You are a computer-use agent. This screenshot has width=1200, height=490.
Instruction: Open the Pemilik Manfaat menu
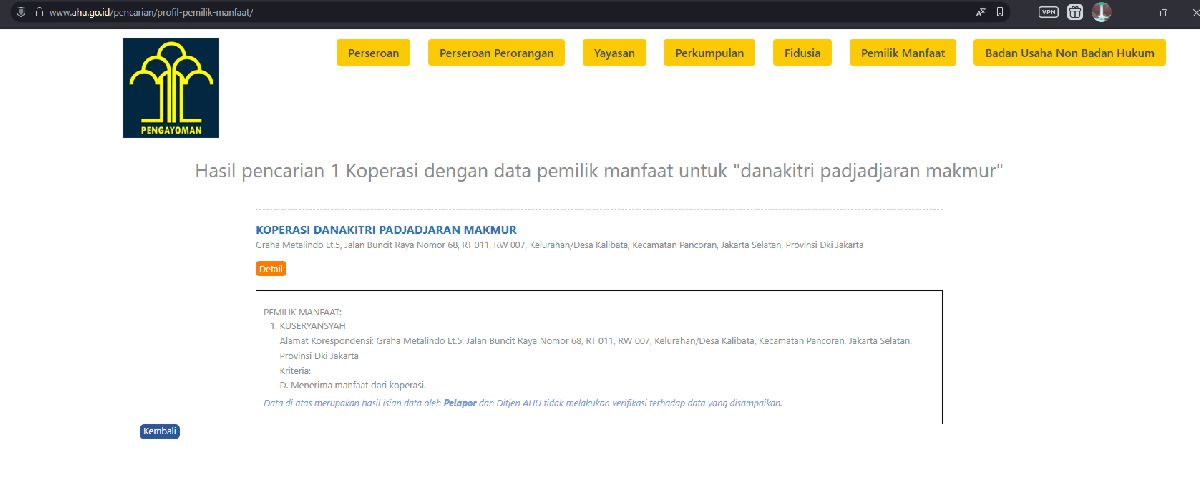coord(903,53)
